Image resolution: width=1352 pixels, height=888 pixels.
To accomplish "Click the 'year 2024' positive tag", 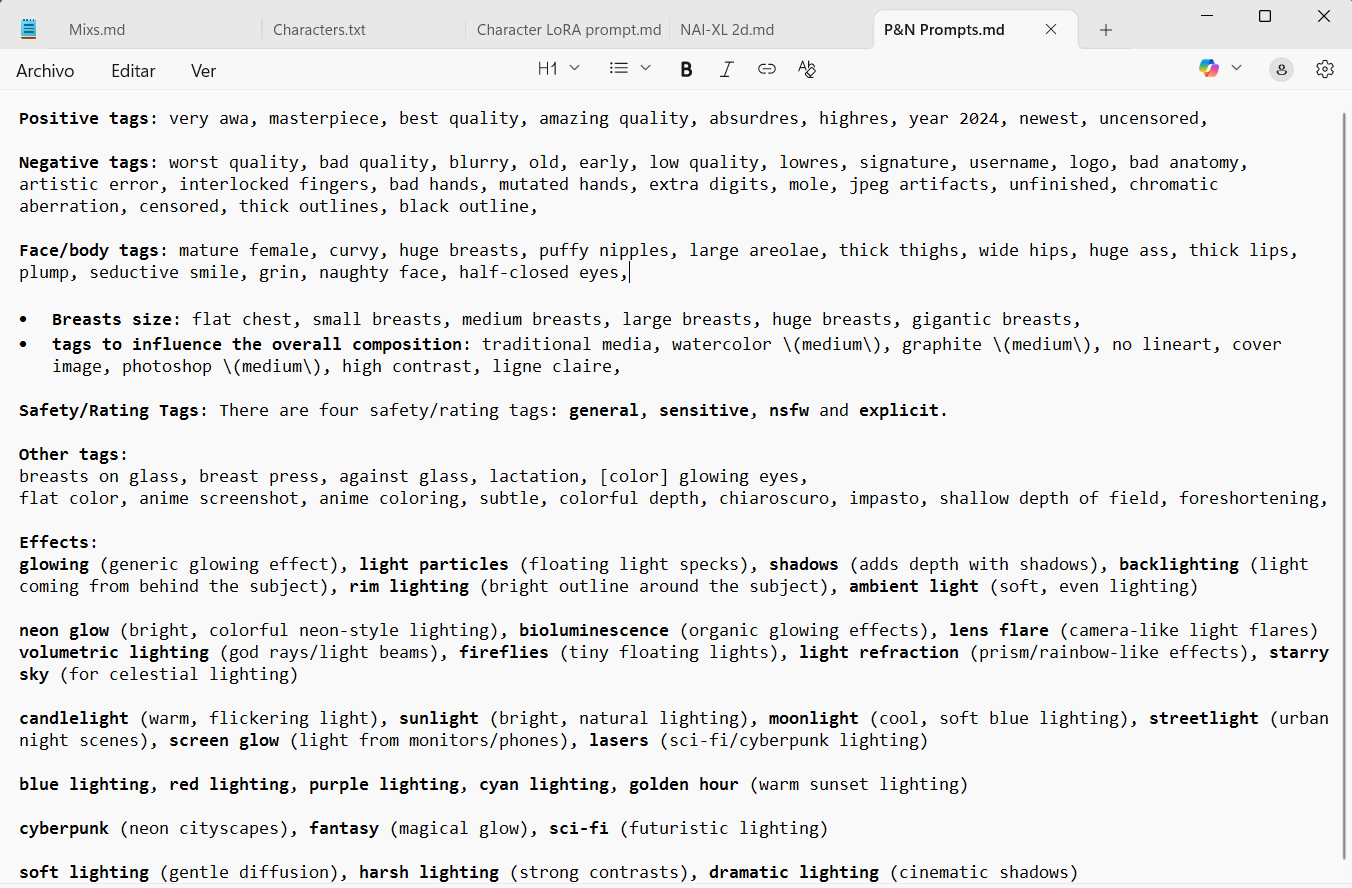I will pyautogui.click(x=954, y=118).
